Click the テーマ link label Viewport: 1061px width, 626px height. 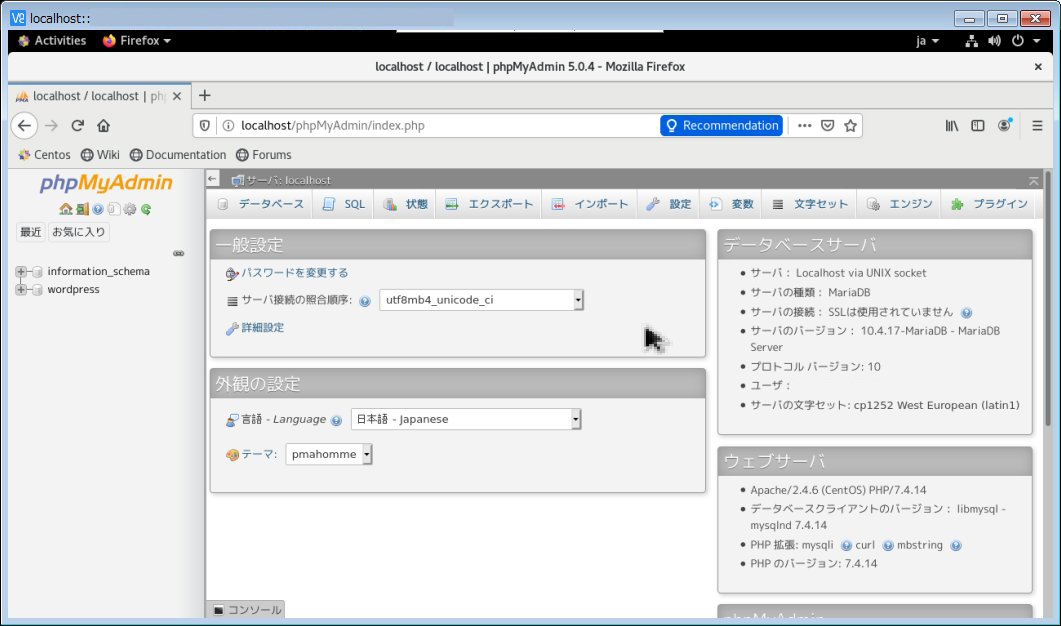coord(259,454)
